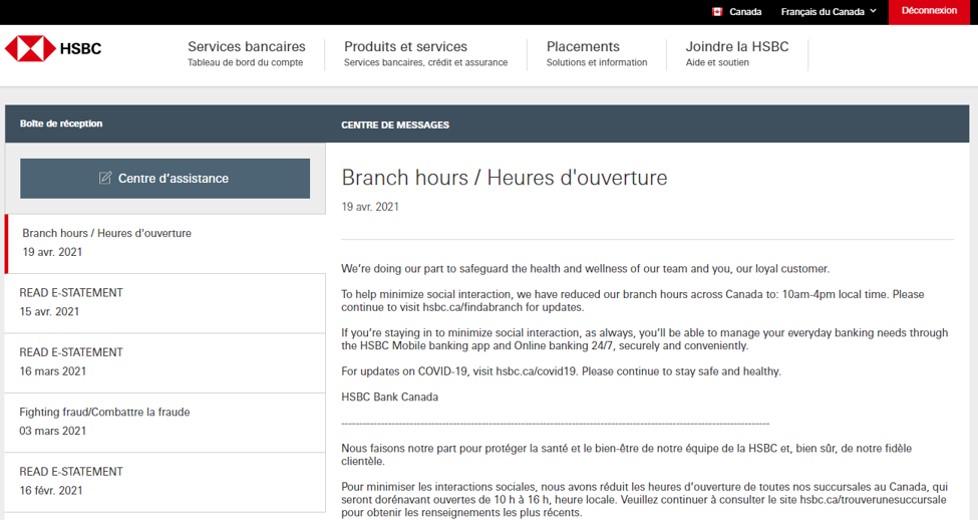Click Aide et soutien subtitle
This screenshot has height=520, width=978.
[x=717, y=62]
